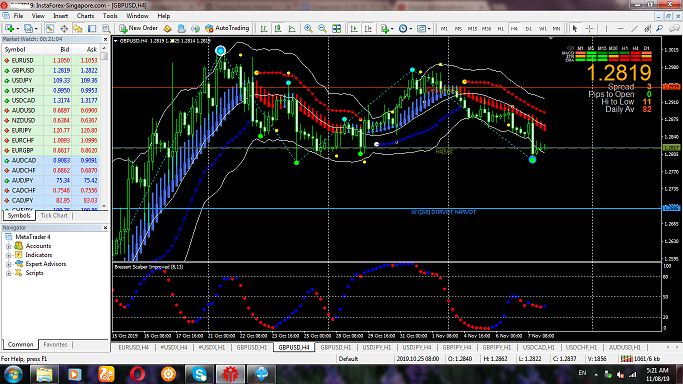This screenshot has width=683, height=384.
Task: Switch to the USDJPY,H4 chart tab
Action: click(416, 347)
